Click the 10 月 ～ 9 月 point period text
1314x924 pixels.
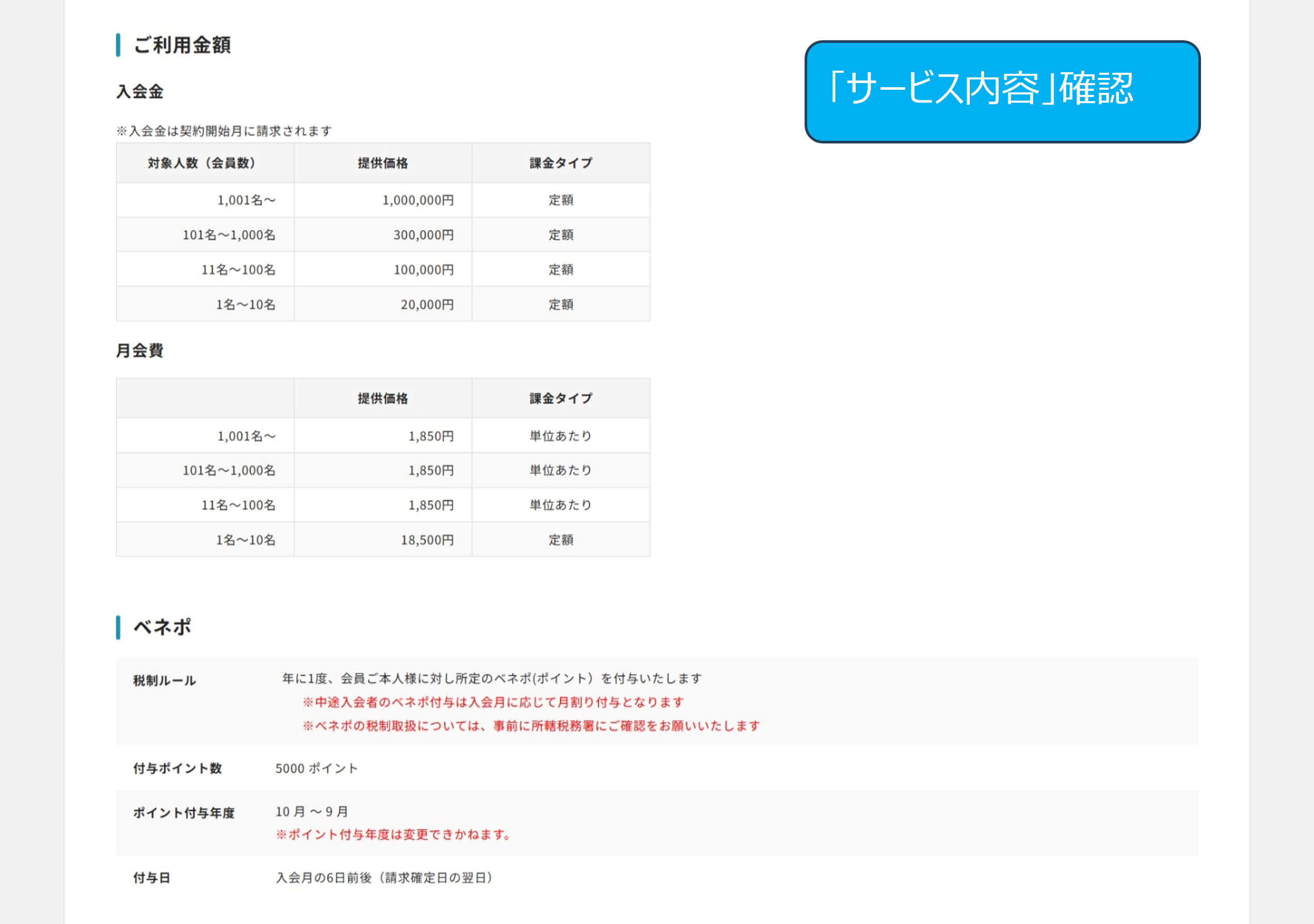point(312,812)
